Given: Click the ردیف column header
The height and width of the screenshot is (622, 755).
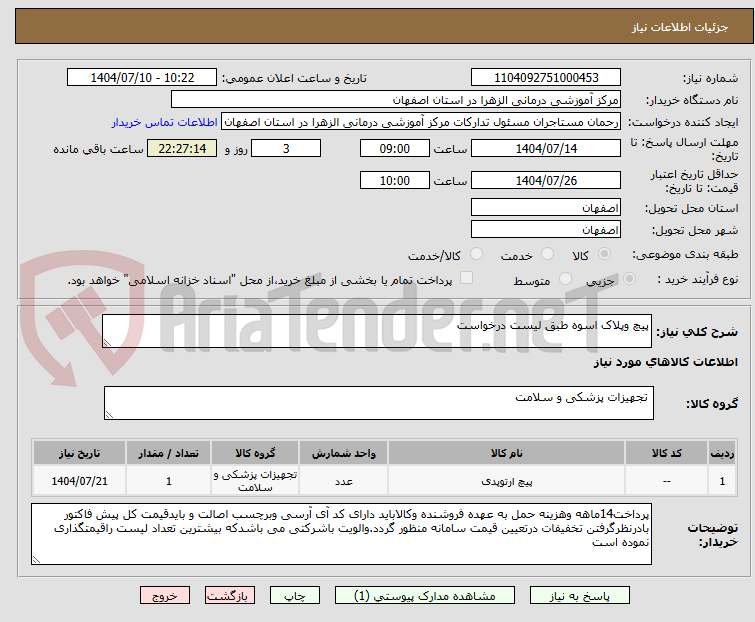Looking at the screenshot, I should coord(722,453).
